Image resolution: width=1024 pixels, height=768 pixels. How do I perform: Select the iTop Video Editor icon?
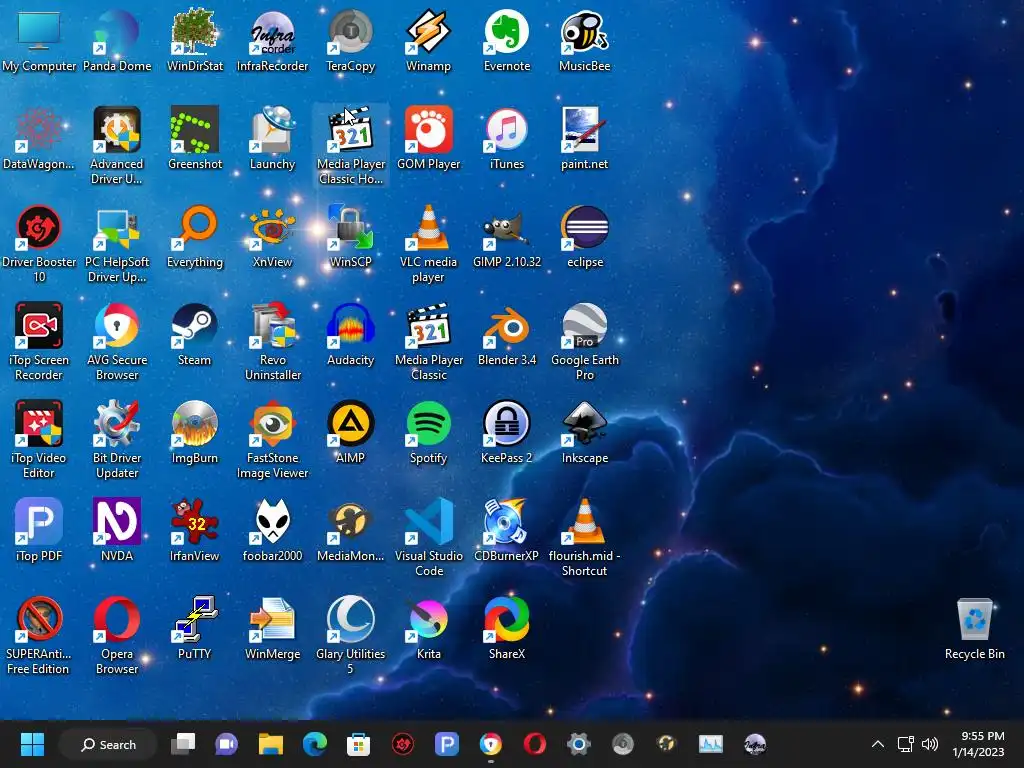pos(39,423)
